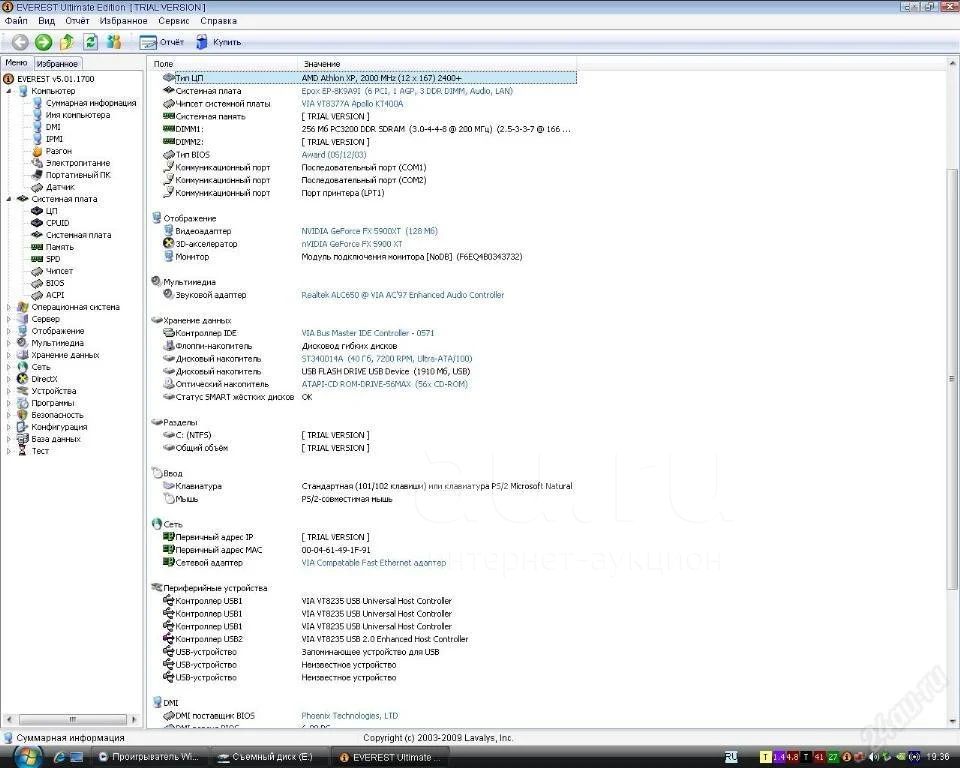Open the Избранное menu in the menu bar
Image resolution: width=960 pixels, height=768 pixels.
tap(123, 21)
